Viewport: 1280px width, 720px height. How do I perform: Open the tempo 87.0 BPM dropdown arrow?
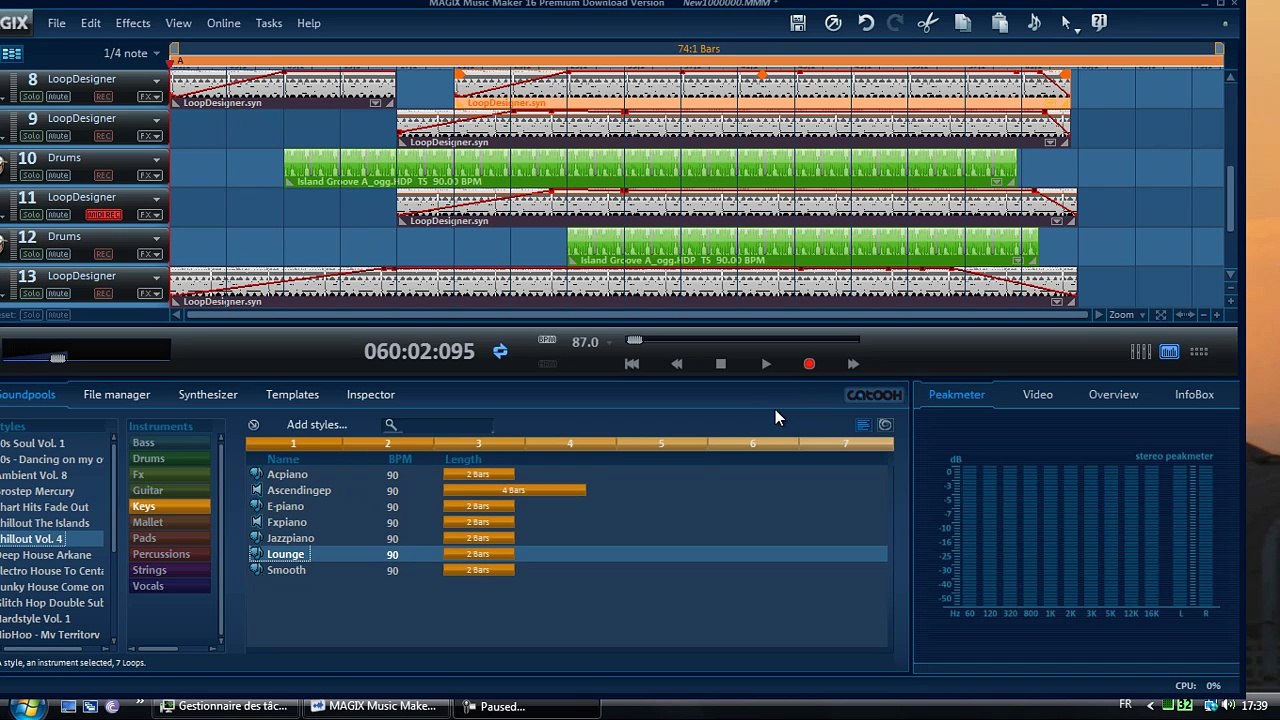607,342
